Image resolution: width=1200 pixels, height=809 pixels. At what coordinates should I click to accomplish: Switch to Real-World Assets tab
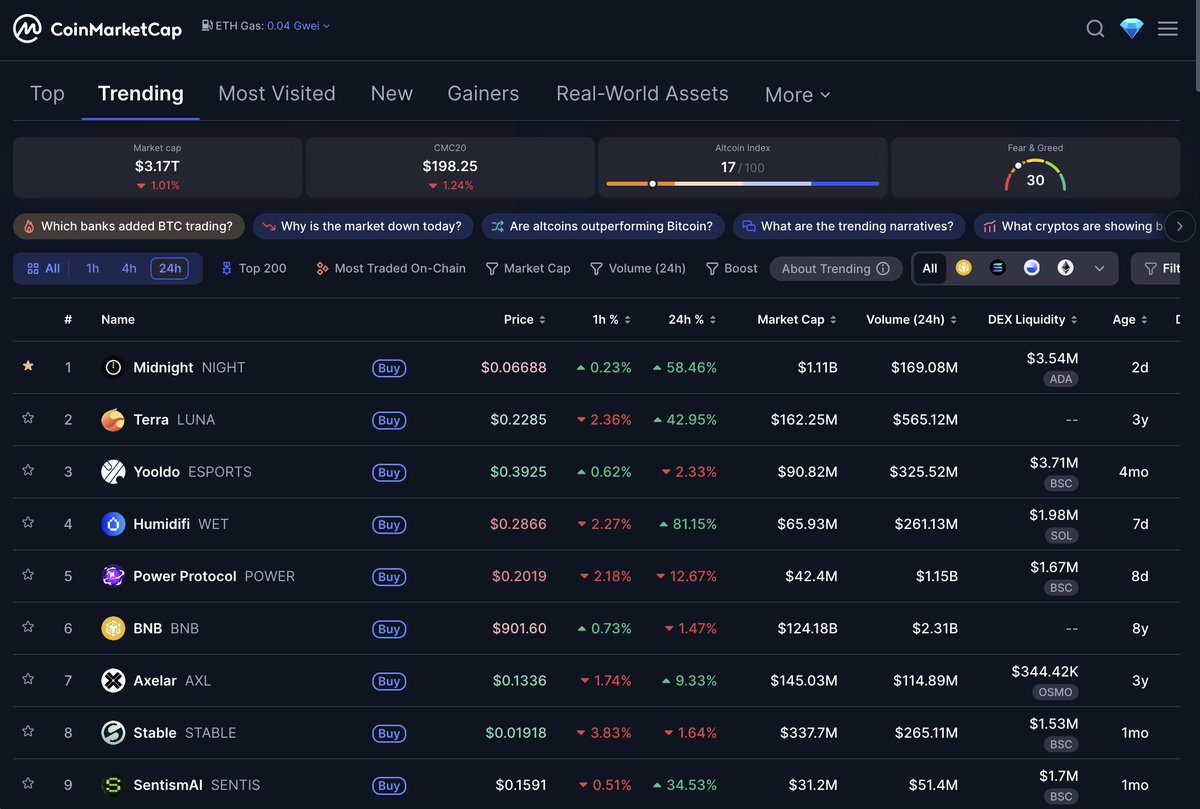642,93
